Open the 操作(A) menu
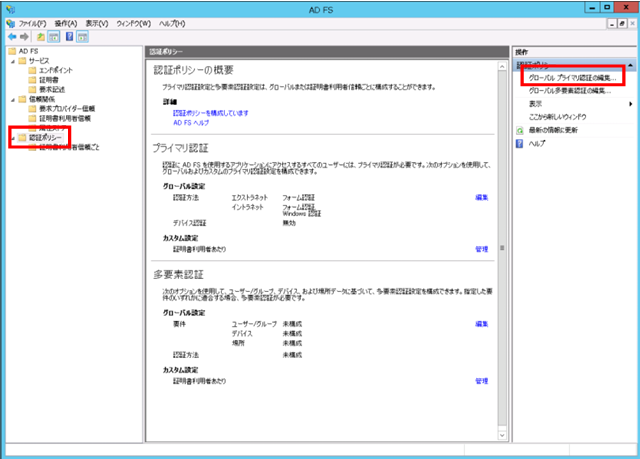The image size is (640, 459). click(66, 24)
